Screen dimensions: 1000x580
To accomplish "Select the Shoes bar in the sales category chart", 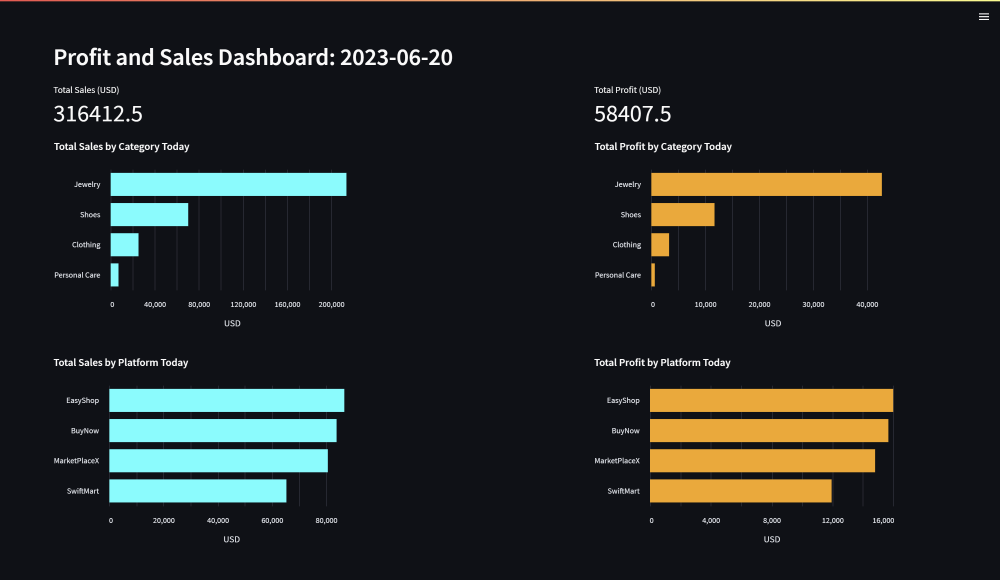I will tap(149, 215).
